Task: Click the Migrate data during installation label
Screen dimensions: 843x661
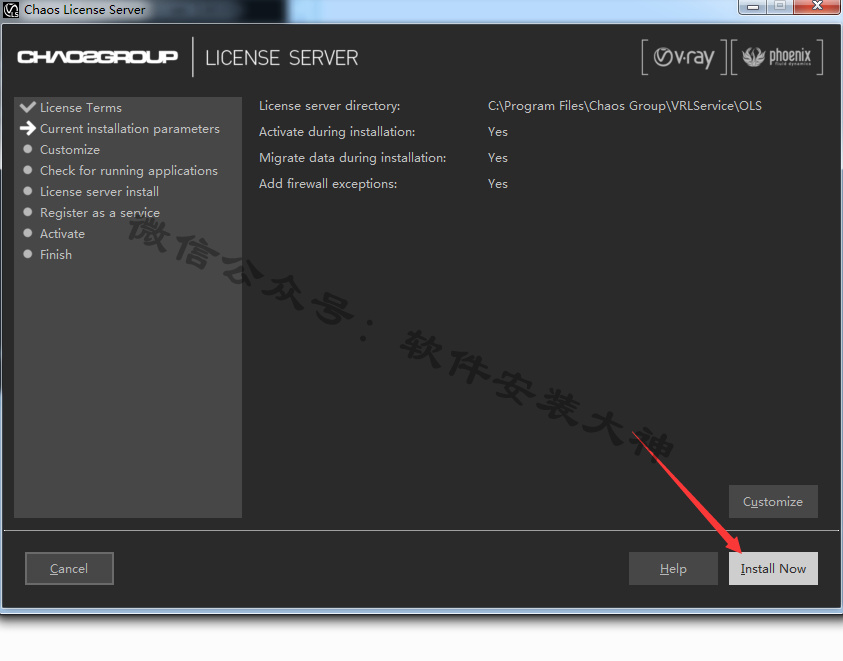Action: tap(353, 158)
